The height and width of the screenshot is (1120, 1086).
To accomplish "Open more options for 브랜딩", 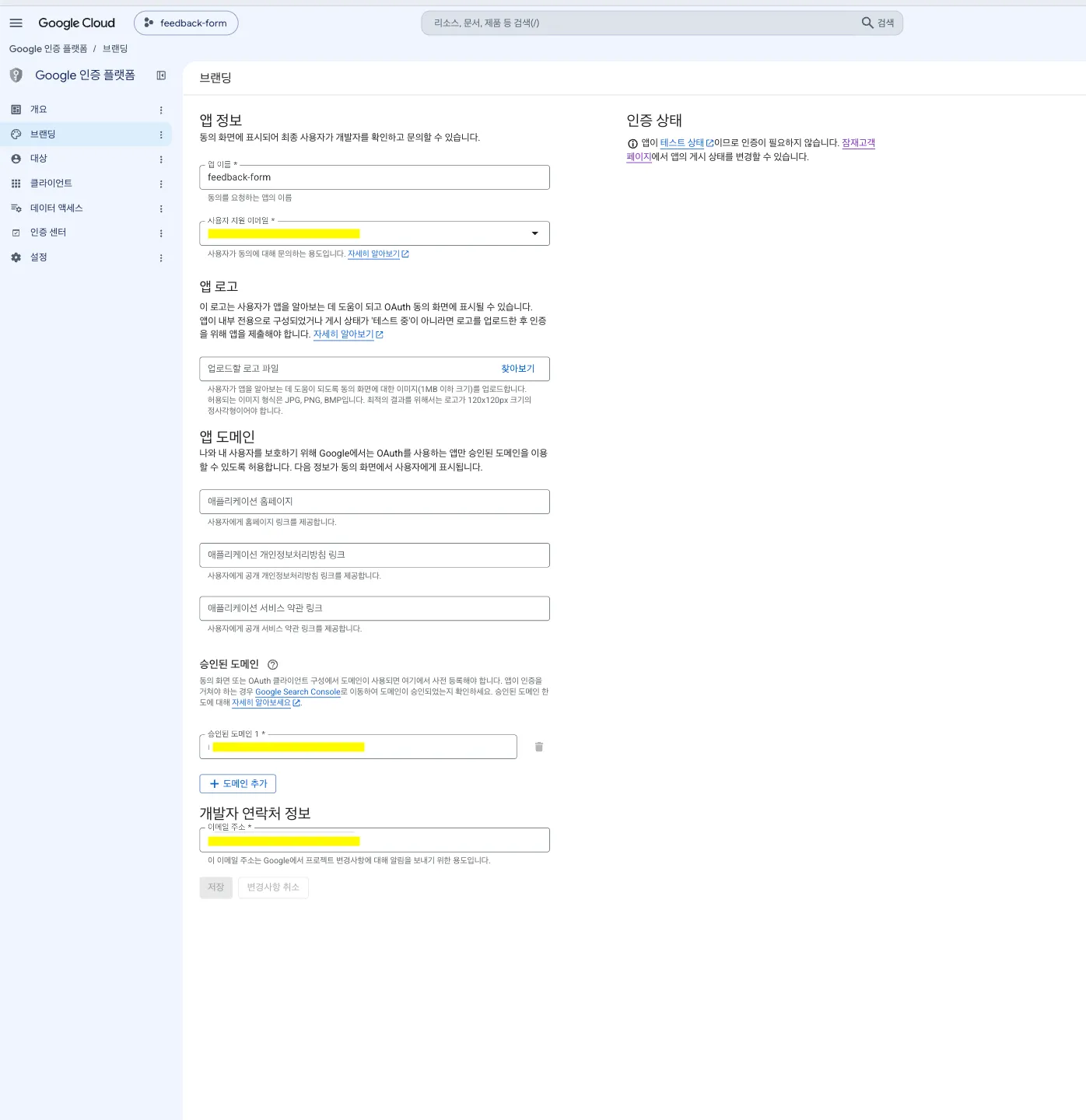I will [x=161, y=135].
